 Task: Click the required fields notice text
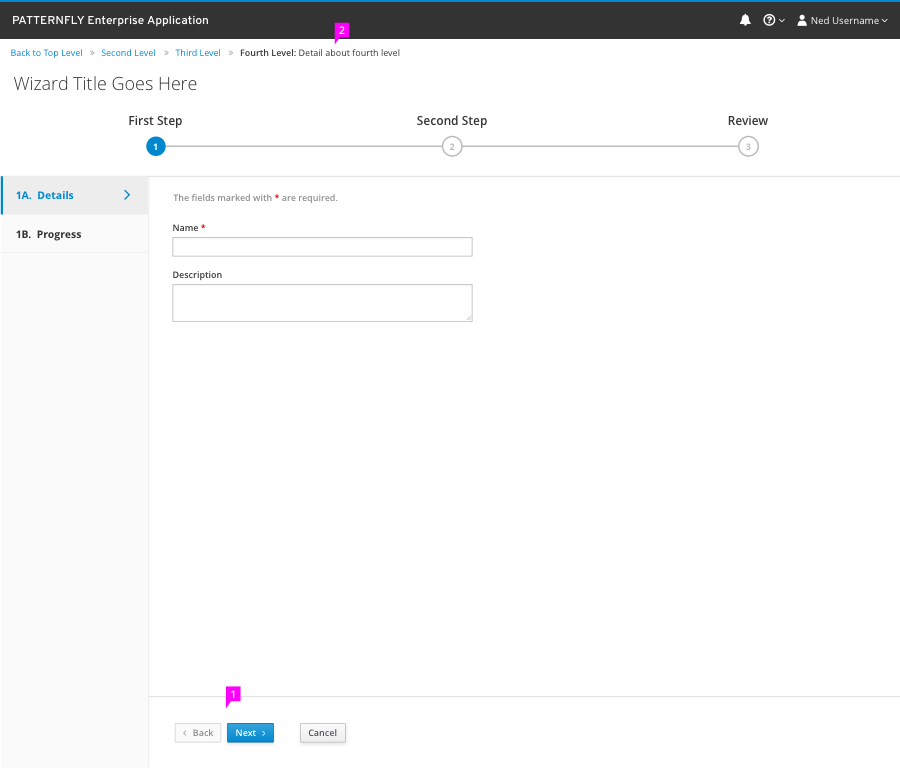[255, 198]
